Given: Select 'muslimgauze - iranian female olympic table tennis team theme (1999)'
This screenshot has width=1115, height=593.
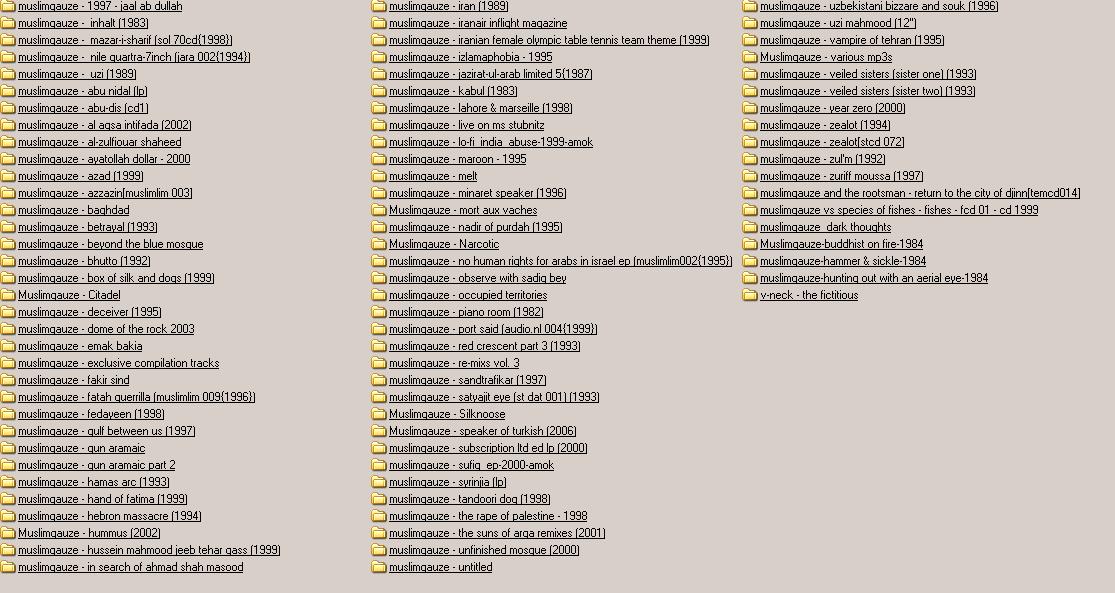Looking at the screenshot, I should tap(549, 40).
